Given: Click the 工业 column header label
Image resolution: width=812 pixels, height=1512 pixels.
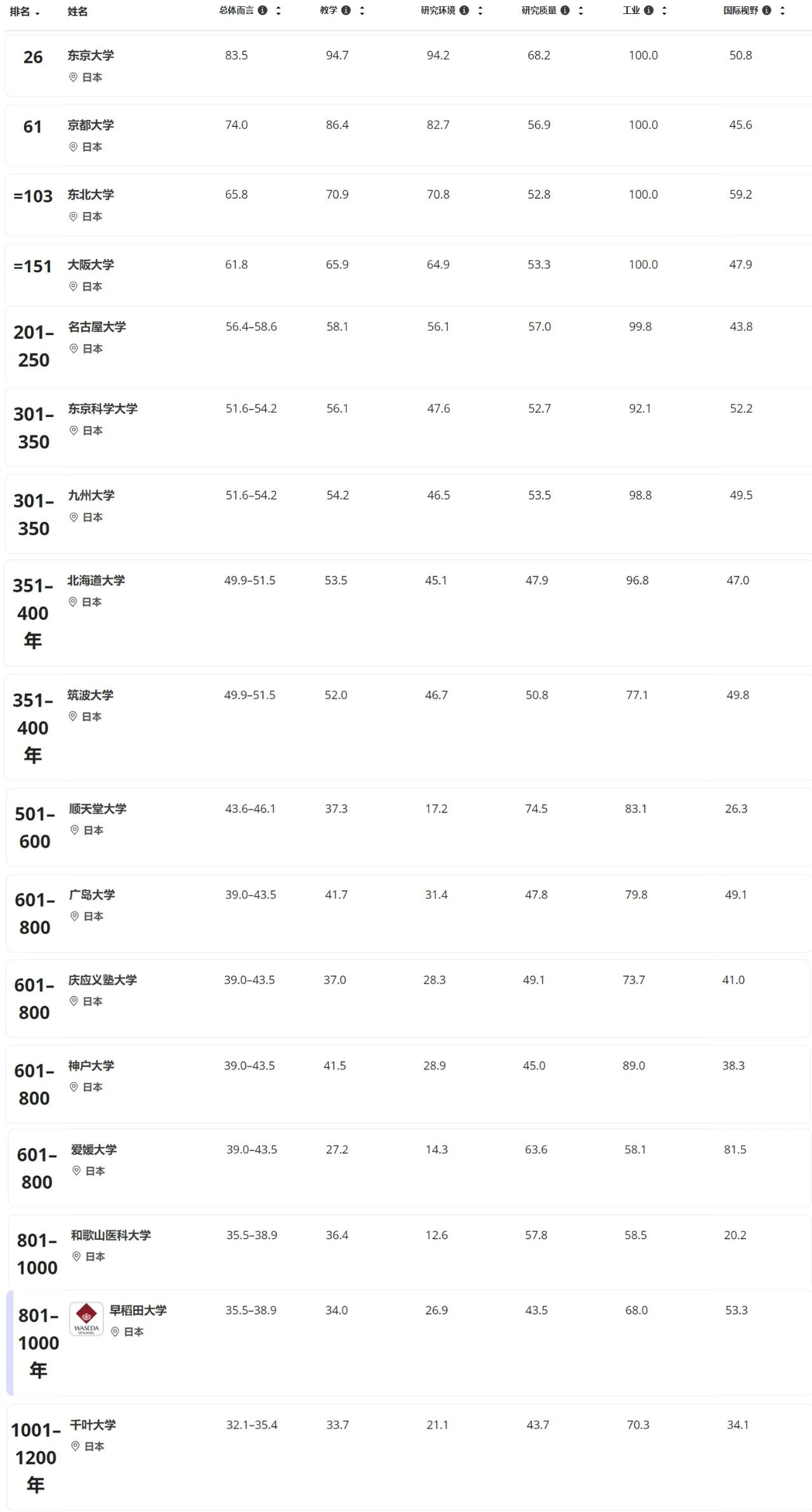Looking at the screenshot, I should point(631,10).
